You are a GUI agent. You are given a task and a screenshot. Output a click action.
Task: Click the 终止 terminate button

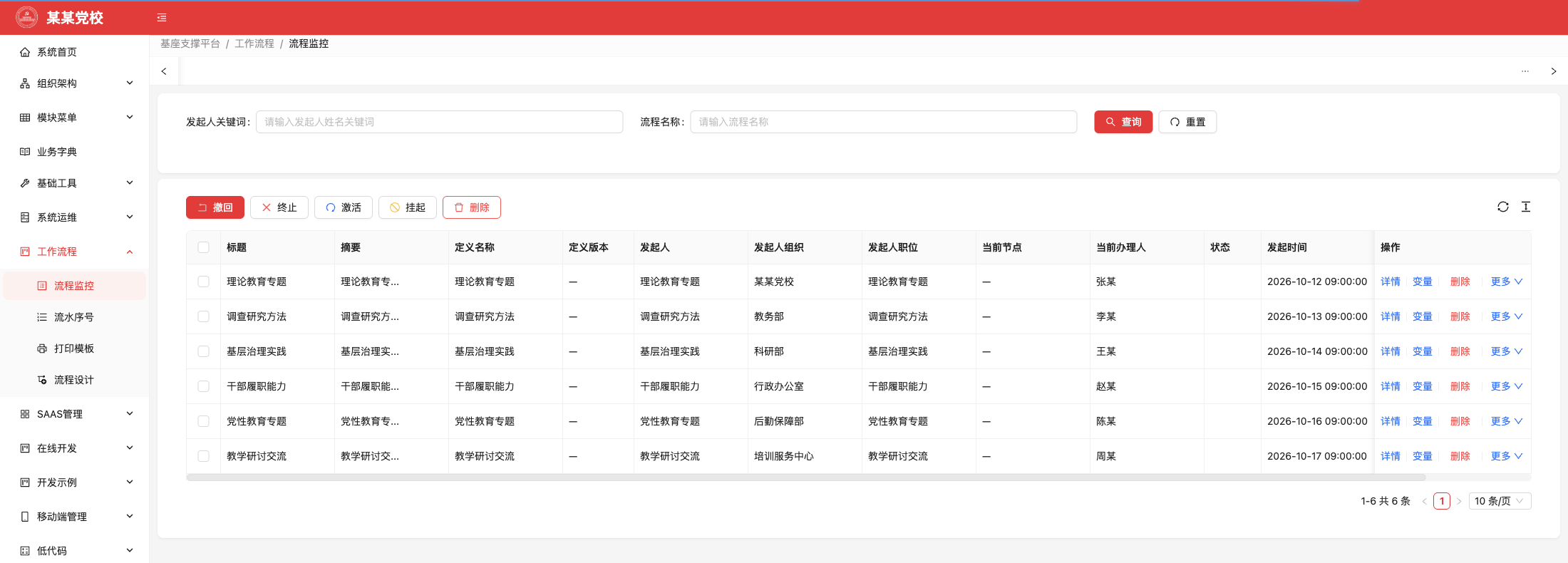click(279, 207)
